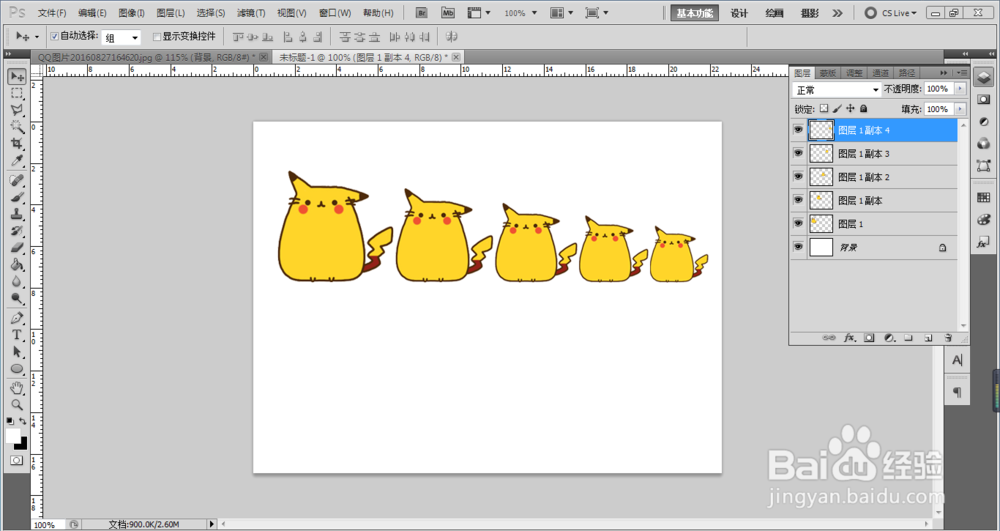Image resolution: width=1000 pixels, height=531 pixels.
Task: Select the History Brush tool
Action: (x=17, y=231)
